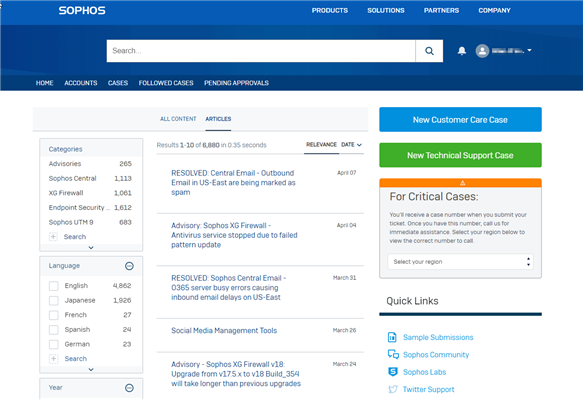The width and height of the screenshot is (583, 400).
Task: Open advisory on Antivirus service stopped
Action: tap(234, 235)
